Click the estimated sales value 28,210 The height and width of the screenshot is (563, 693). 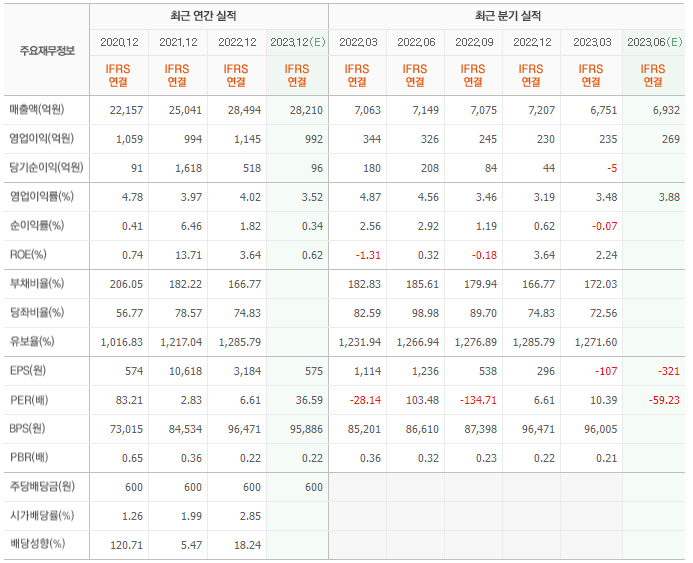306,110
